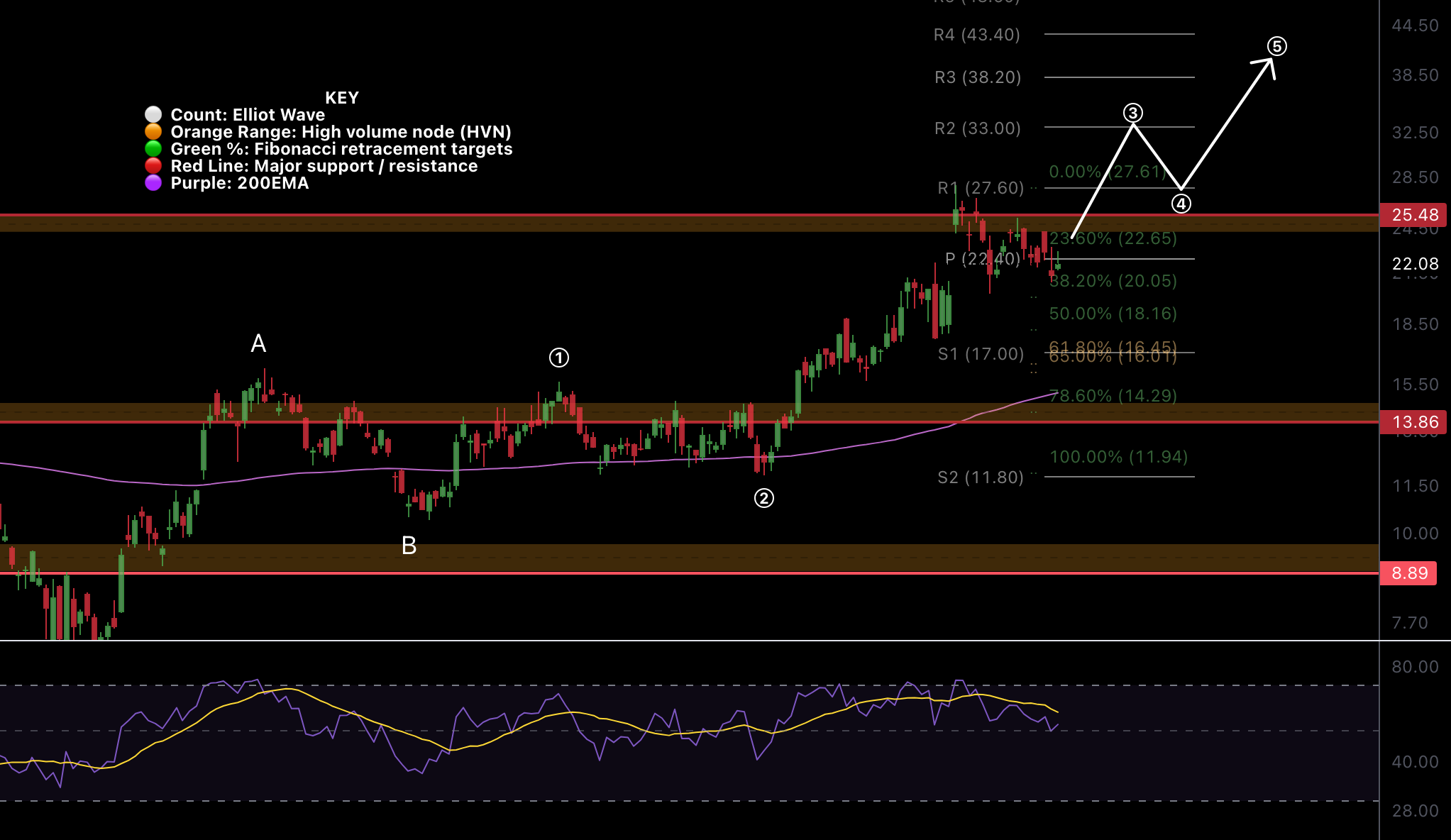
Task: Click the circled wave 2 marker
Action: (x=763, y=498)
